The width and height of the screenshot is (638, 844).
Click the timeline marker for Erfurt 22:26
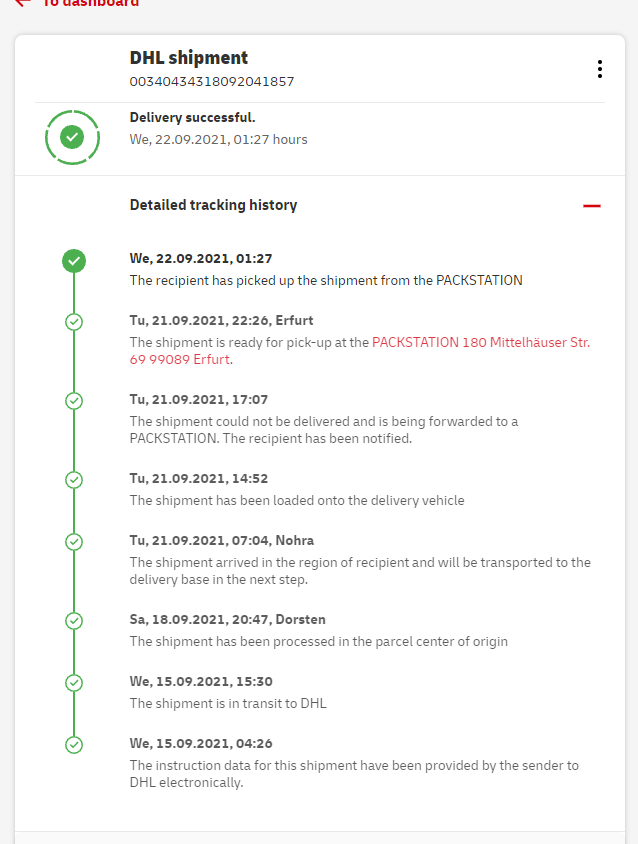click(x=74, y=322)
